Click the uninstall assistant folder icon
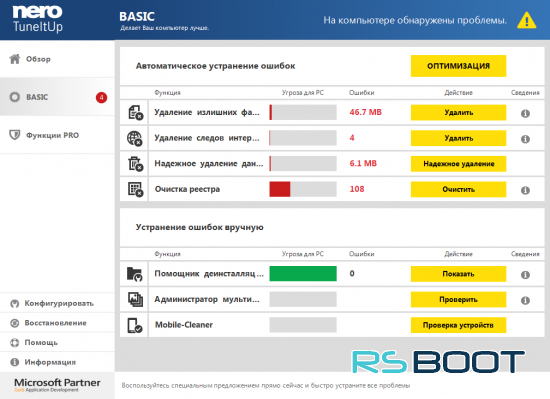Screen dimensions: 550x399 point(134,274)
